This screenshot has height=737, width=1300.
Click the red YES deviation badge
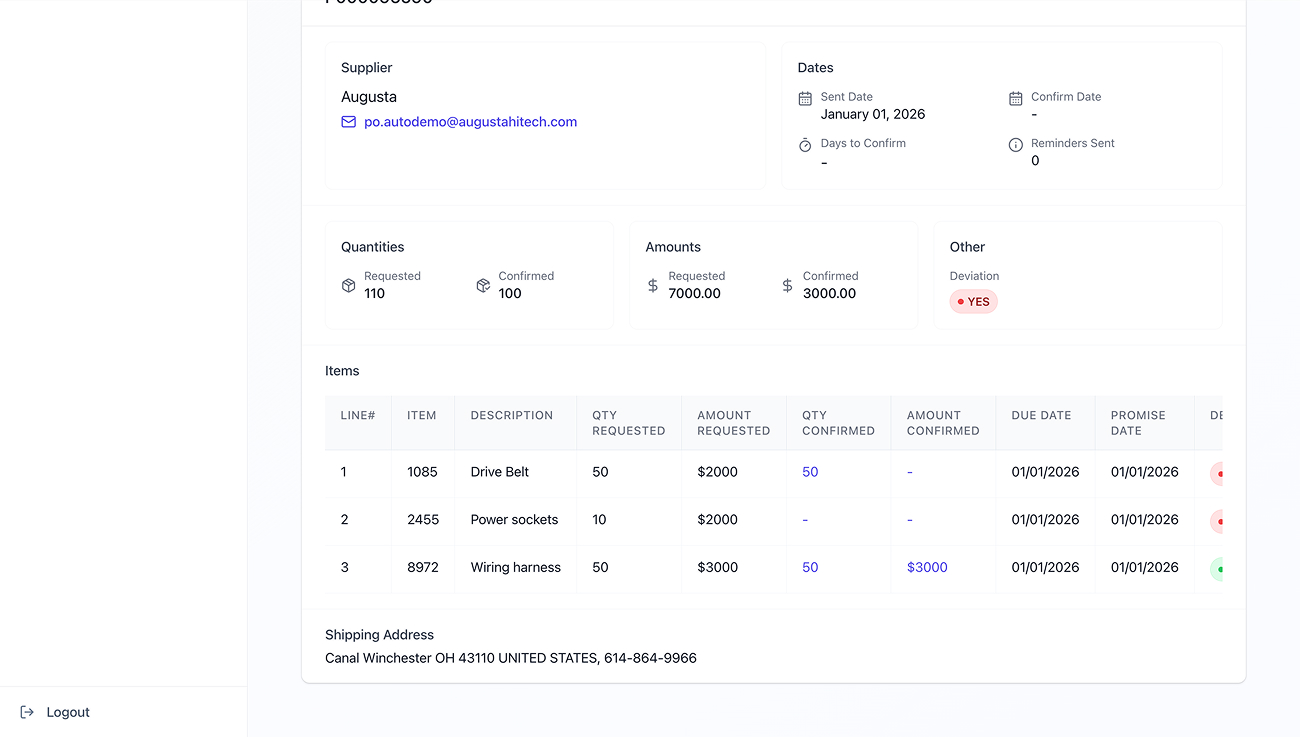click(x=973, y=302)
